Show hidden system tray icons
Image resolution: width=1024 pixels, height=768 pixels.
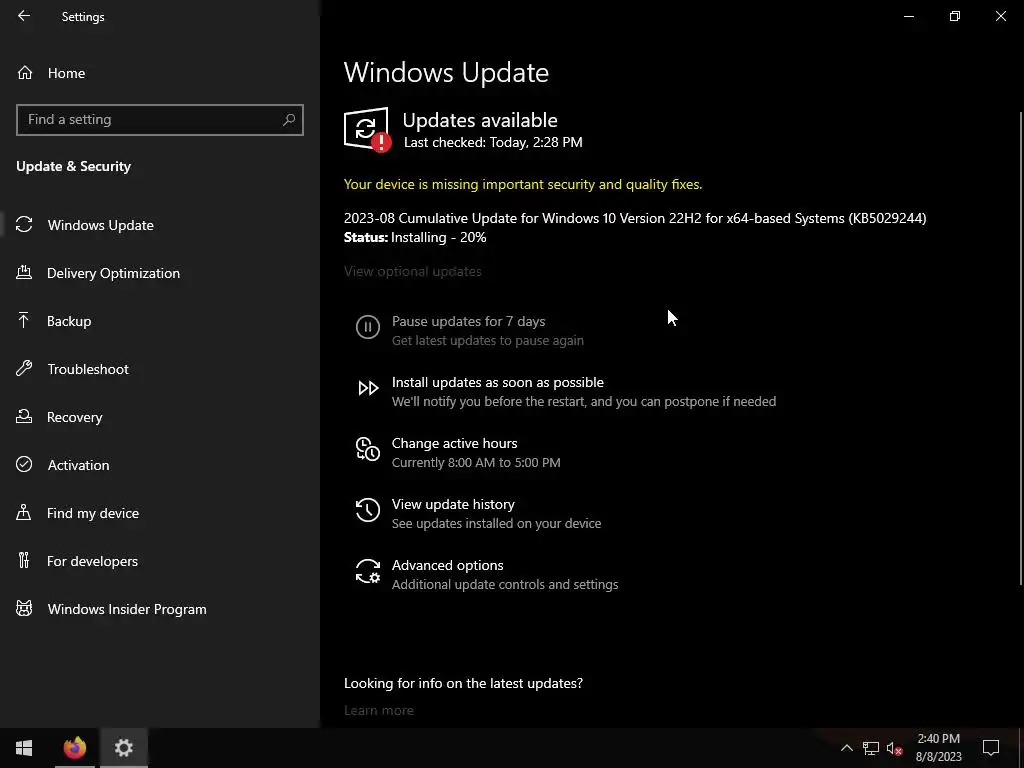coord(846,748)
